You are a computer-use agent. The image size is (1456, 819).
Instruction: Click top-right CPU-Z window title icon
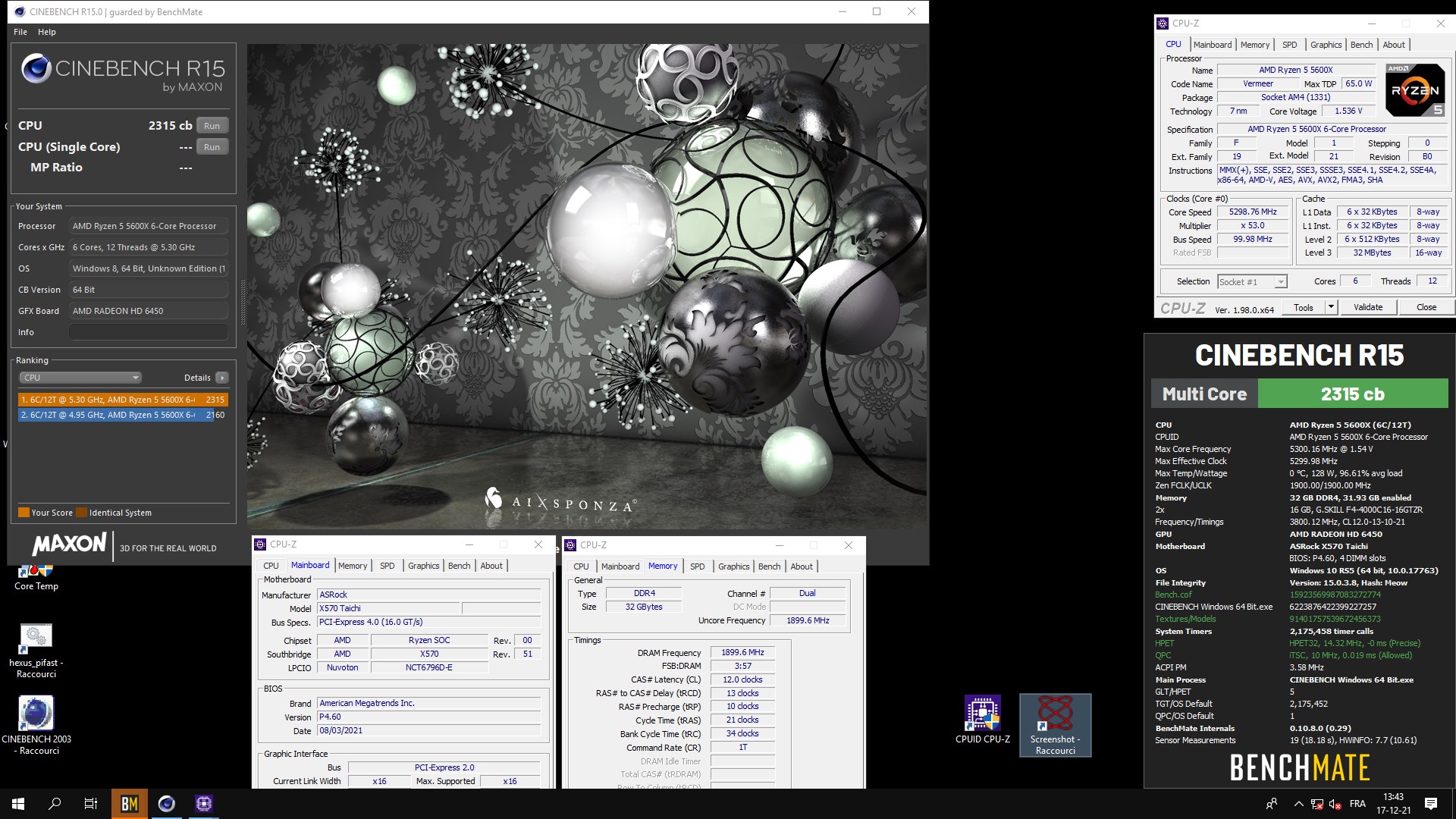[1163, 24]
